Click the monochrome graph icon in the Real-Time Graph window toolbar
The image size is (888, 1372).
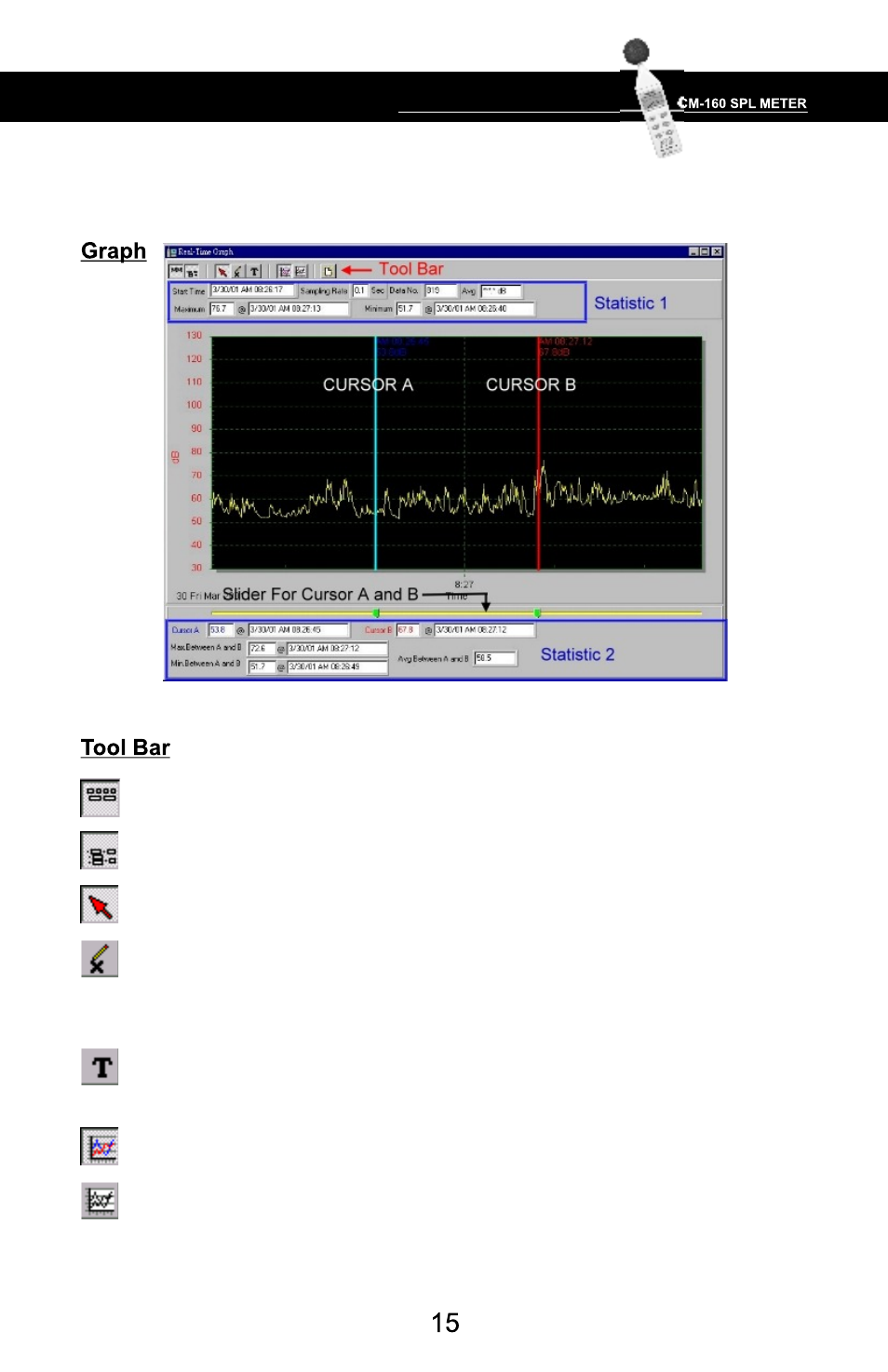[301, 272]
